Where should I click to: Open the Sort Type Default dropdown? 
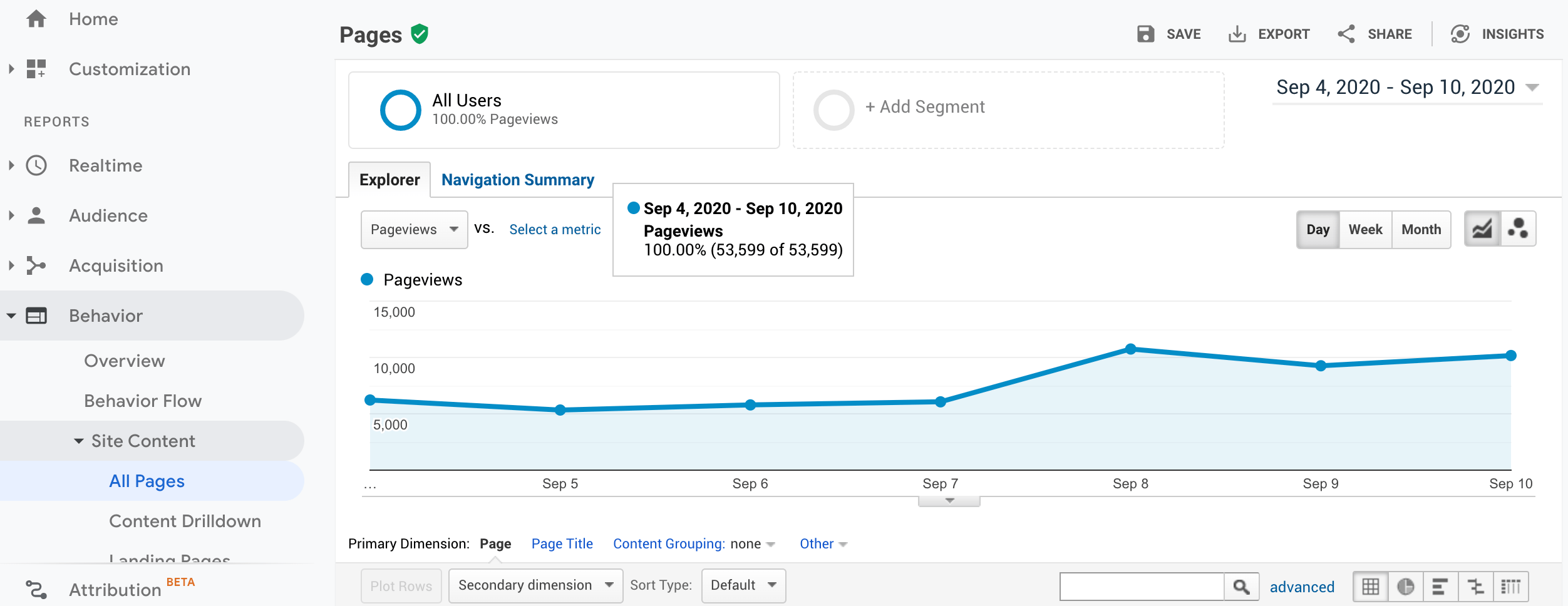point(744,585)
